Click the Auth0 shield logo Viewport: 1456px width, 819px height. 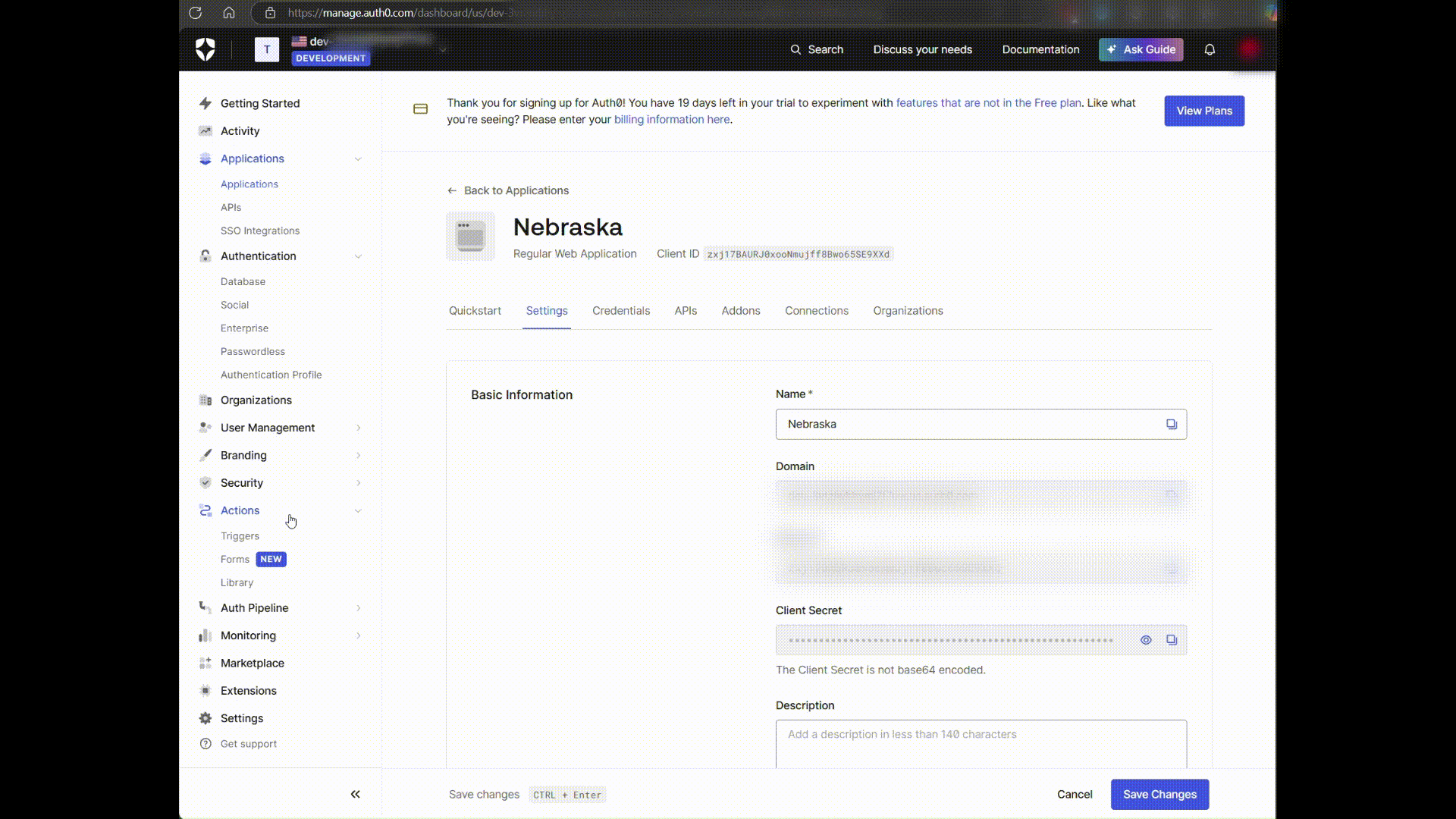[206, 49]
